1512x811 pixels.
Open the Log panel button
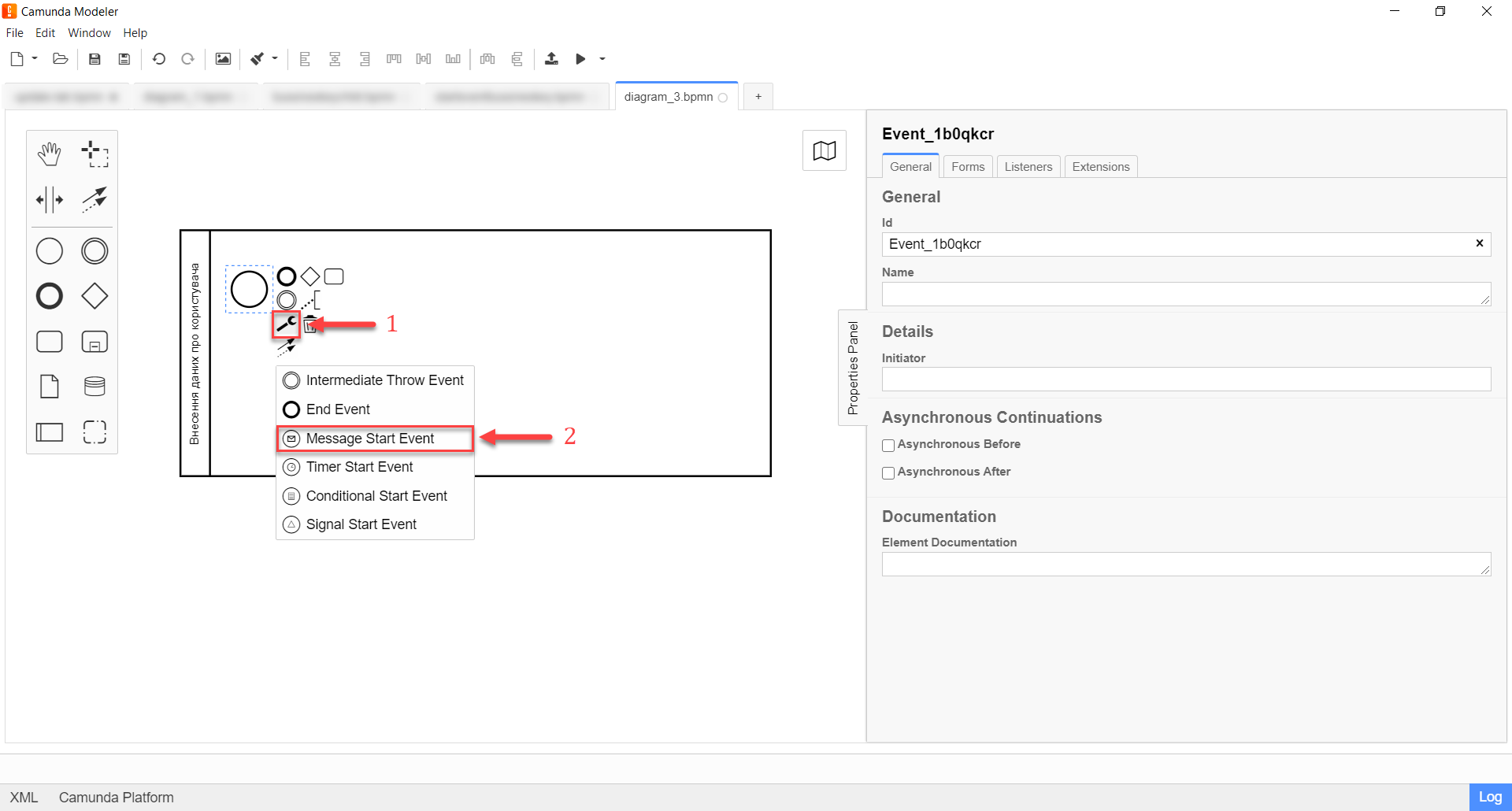pyautogui.click(x=1489, y=797)
